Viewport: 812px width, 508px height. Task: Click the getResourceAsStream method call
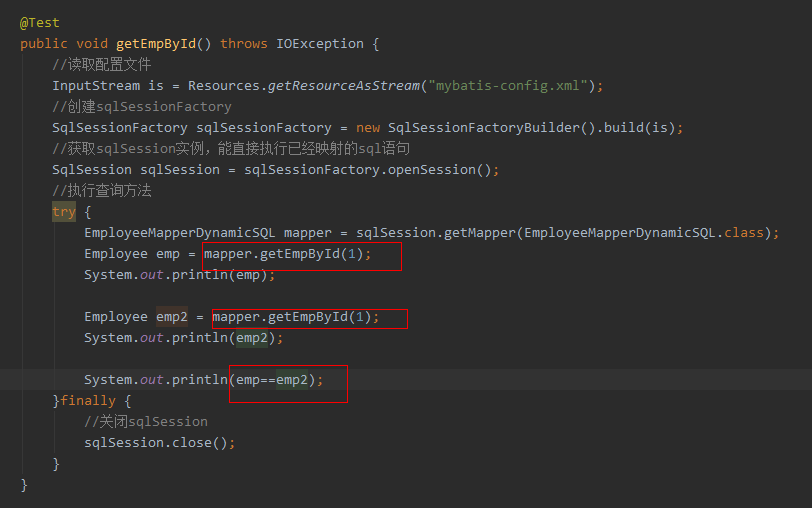(x=344, y=85)
